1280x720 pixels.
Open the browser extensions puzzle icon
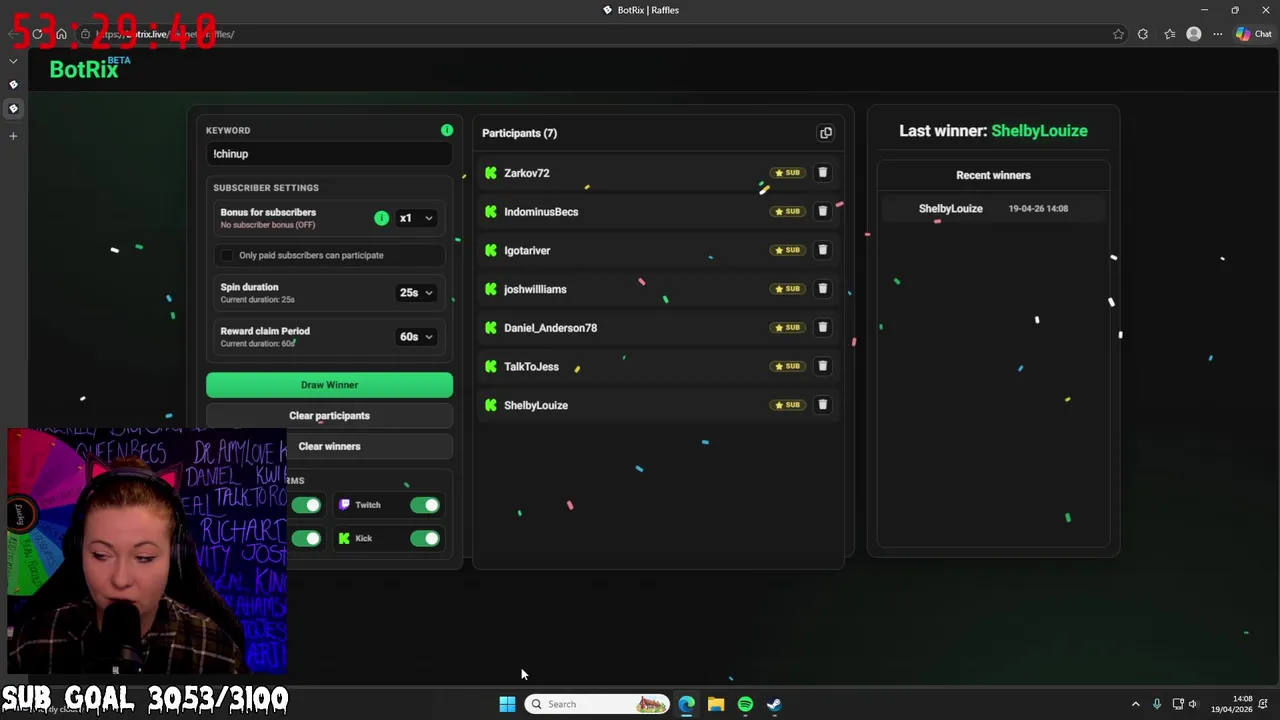pos(1143,34)
